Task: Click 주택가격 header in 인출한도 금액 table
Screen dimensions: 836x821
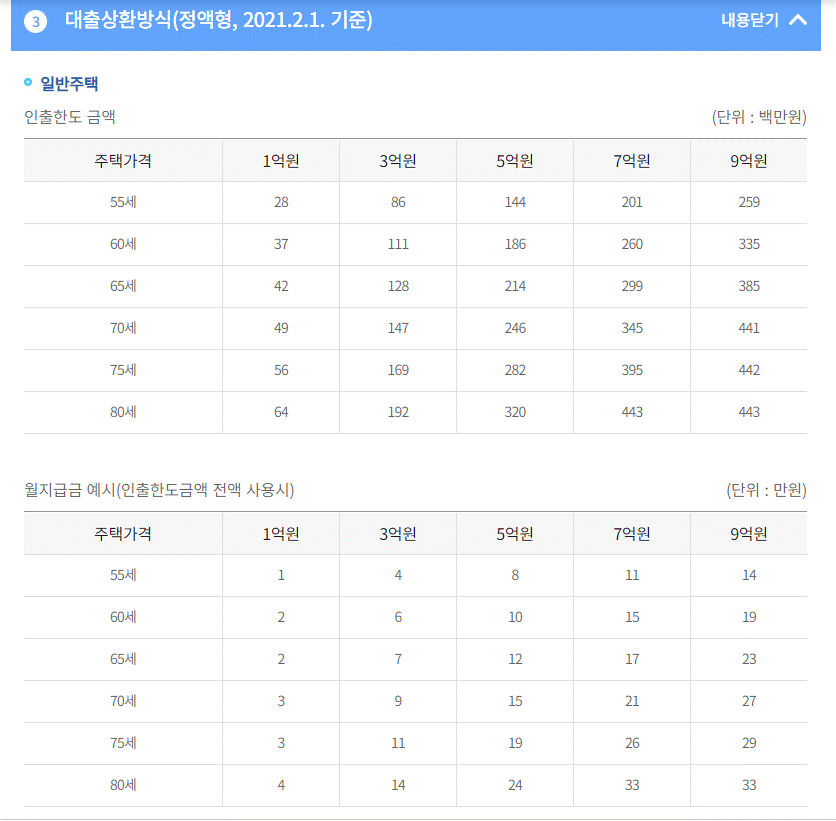Action: click(x=123, y=160)
